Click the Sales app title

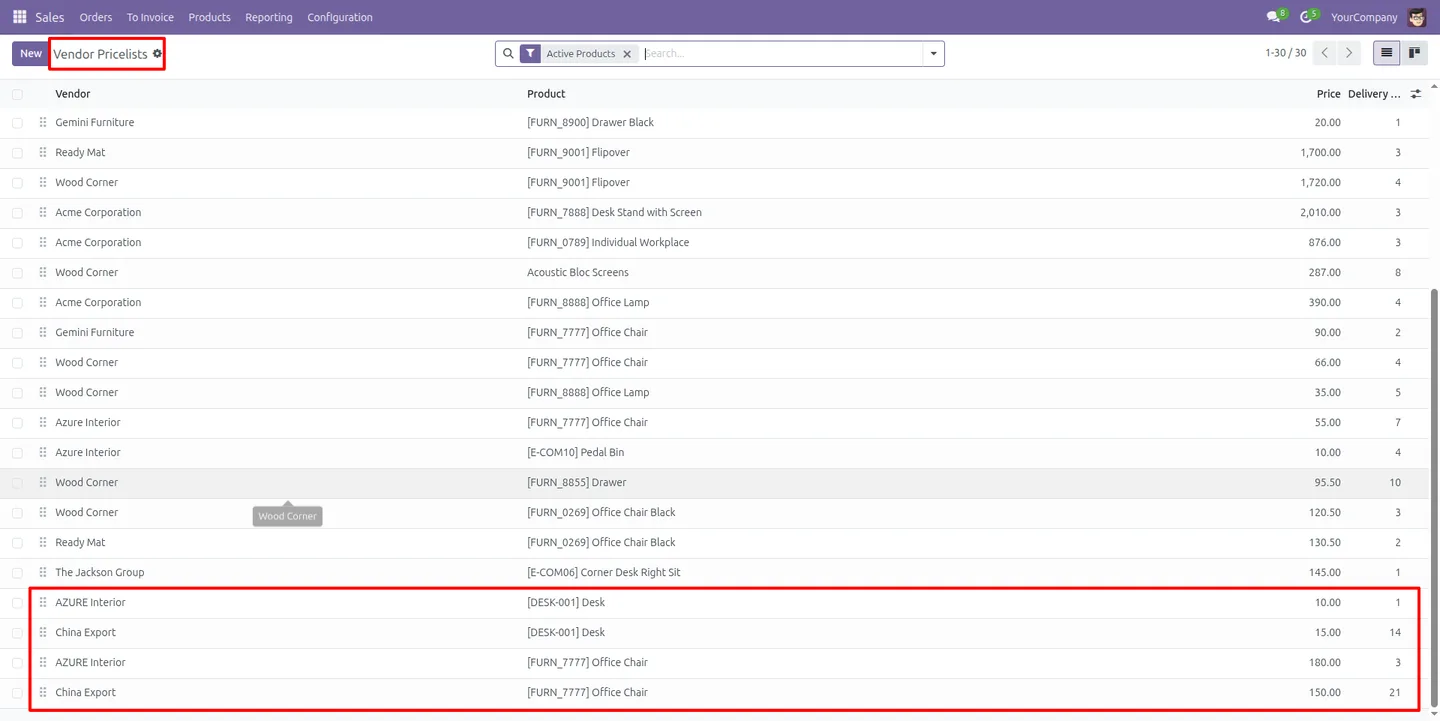(x=50, y=17)
